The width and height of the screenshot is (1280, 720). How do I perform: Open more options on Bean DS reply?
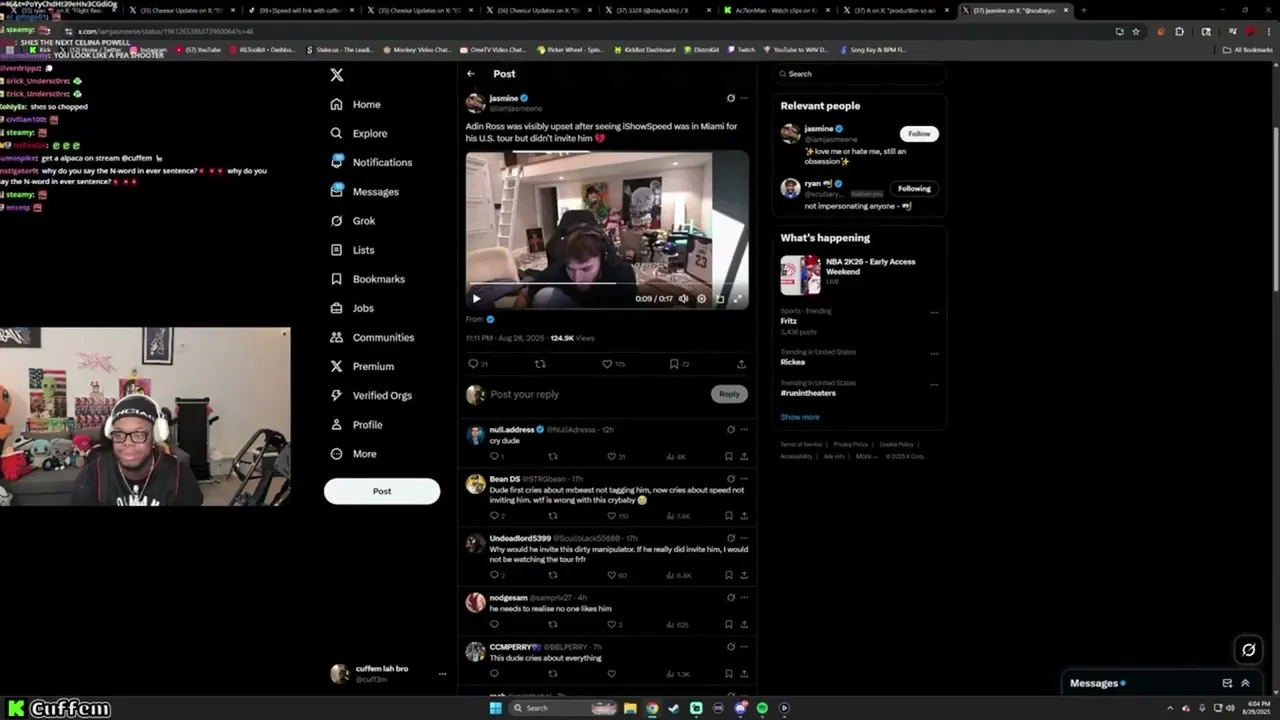pyautogui.click(x=744, y=479)
